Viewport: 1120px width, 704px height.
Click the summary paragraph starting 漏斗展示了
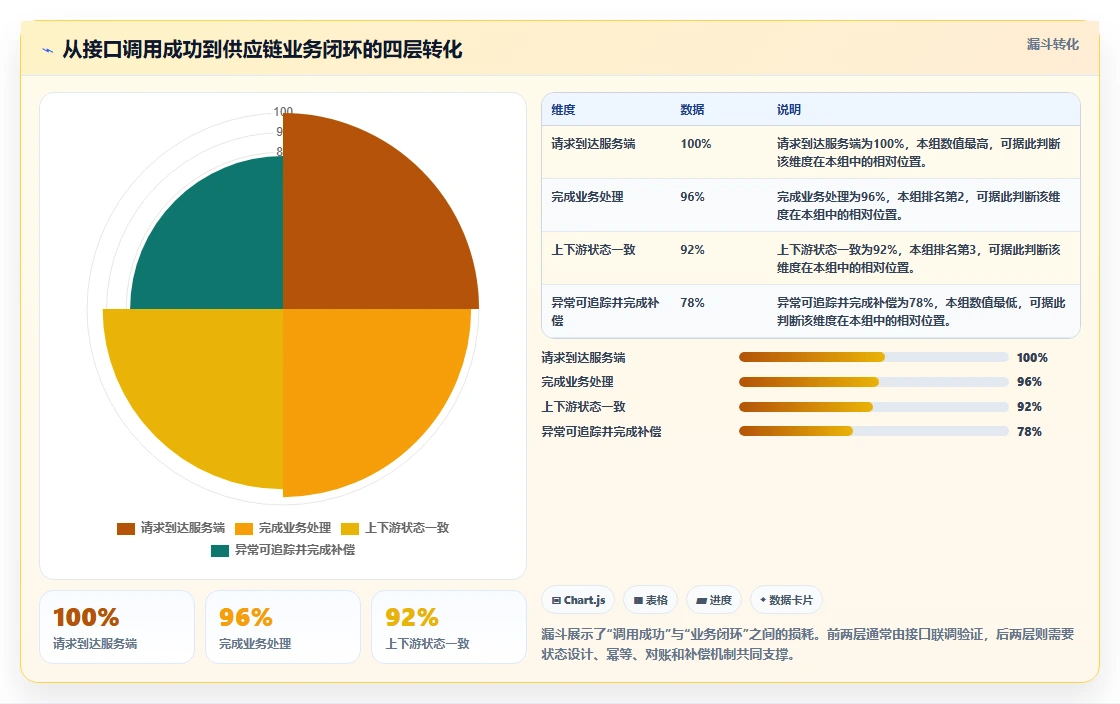(x=808, y=644)
